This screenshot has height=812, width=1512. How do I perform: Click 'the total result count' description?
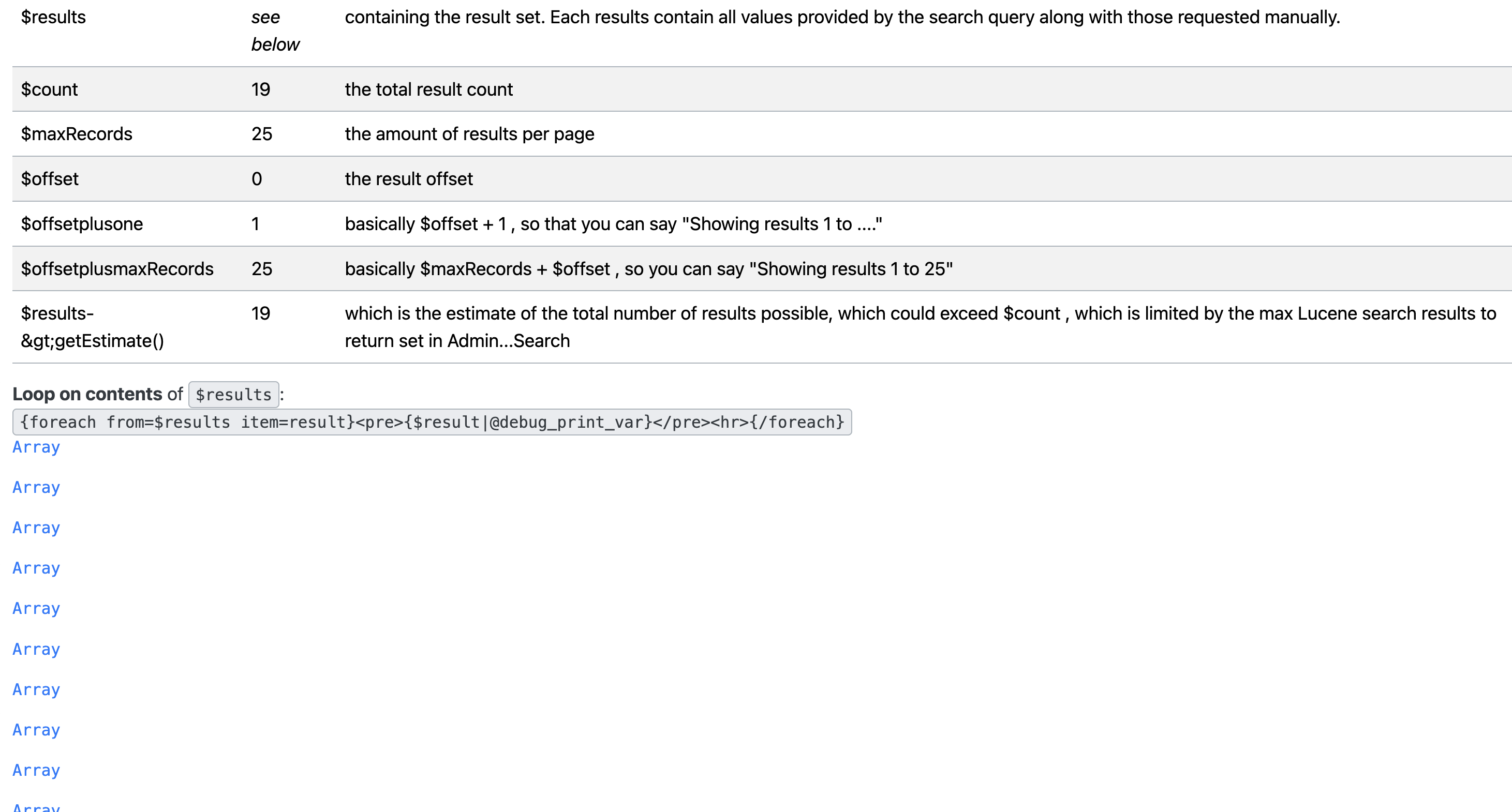[x=429, y=89]
